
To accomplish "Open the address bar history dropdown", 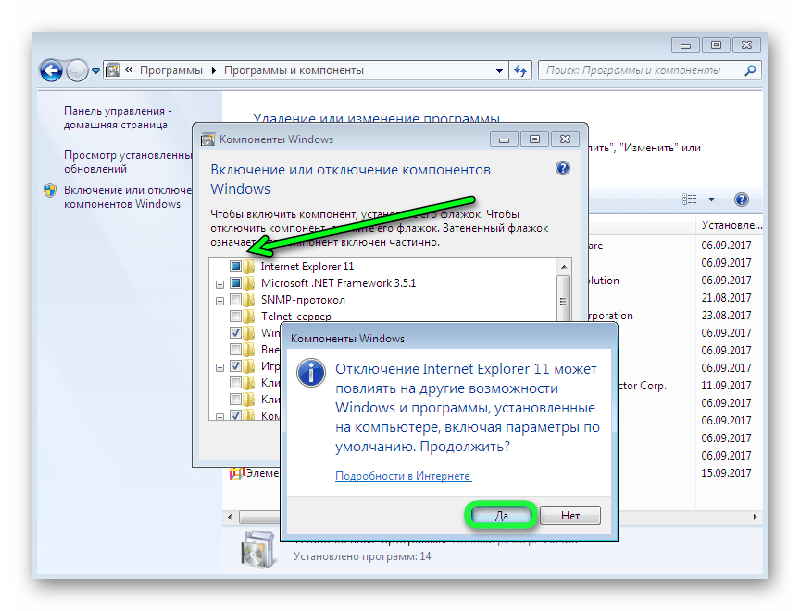I will click(499, 70).
